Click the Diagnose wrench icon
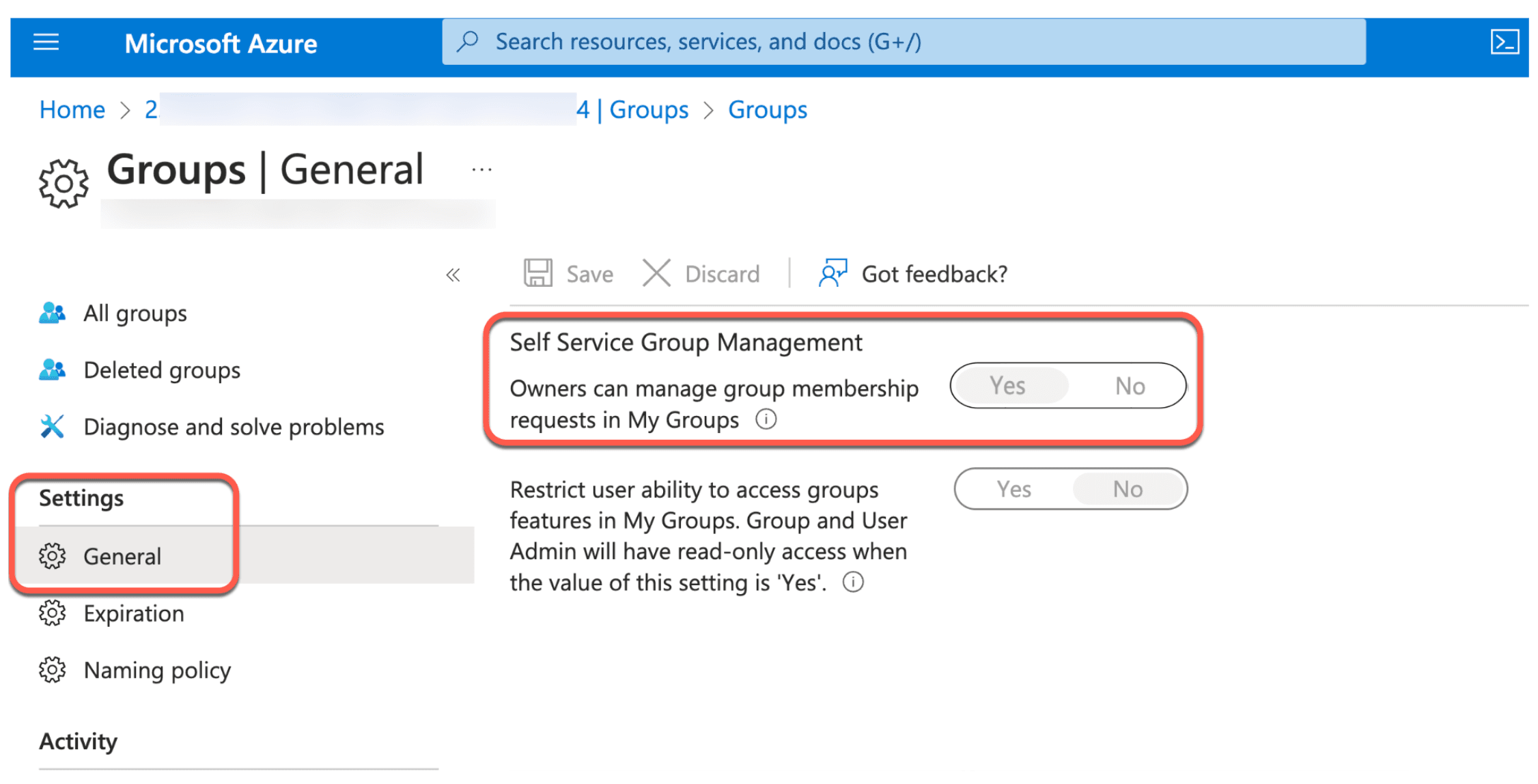This screenshot has height=784, width=1538. (52, 426)
